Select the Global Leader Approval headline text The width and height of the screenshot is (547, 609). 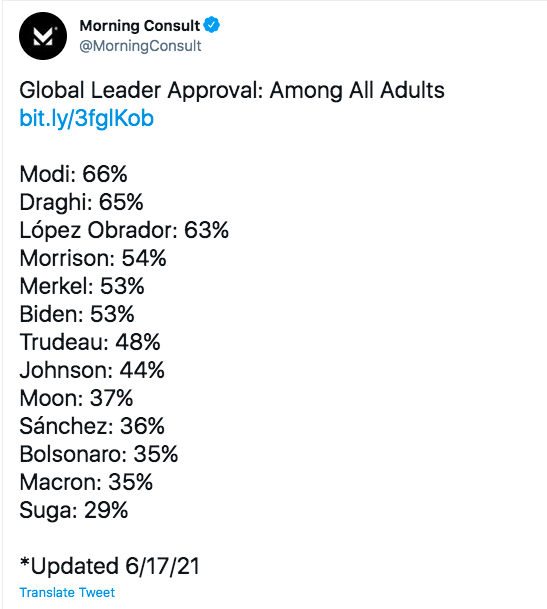232,90
